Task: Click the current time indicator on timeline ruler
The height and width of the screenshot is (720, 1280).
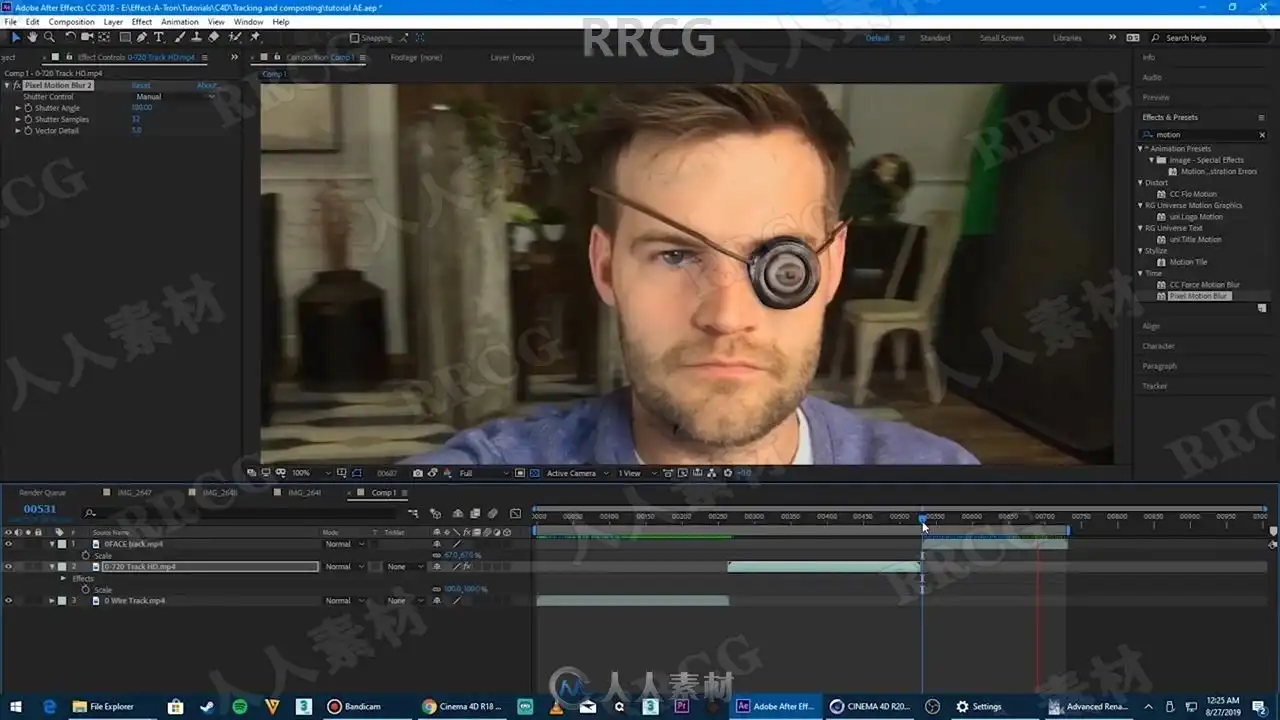Action: pyautogui.click(x=922, y=518)
